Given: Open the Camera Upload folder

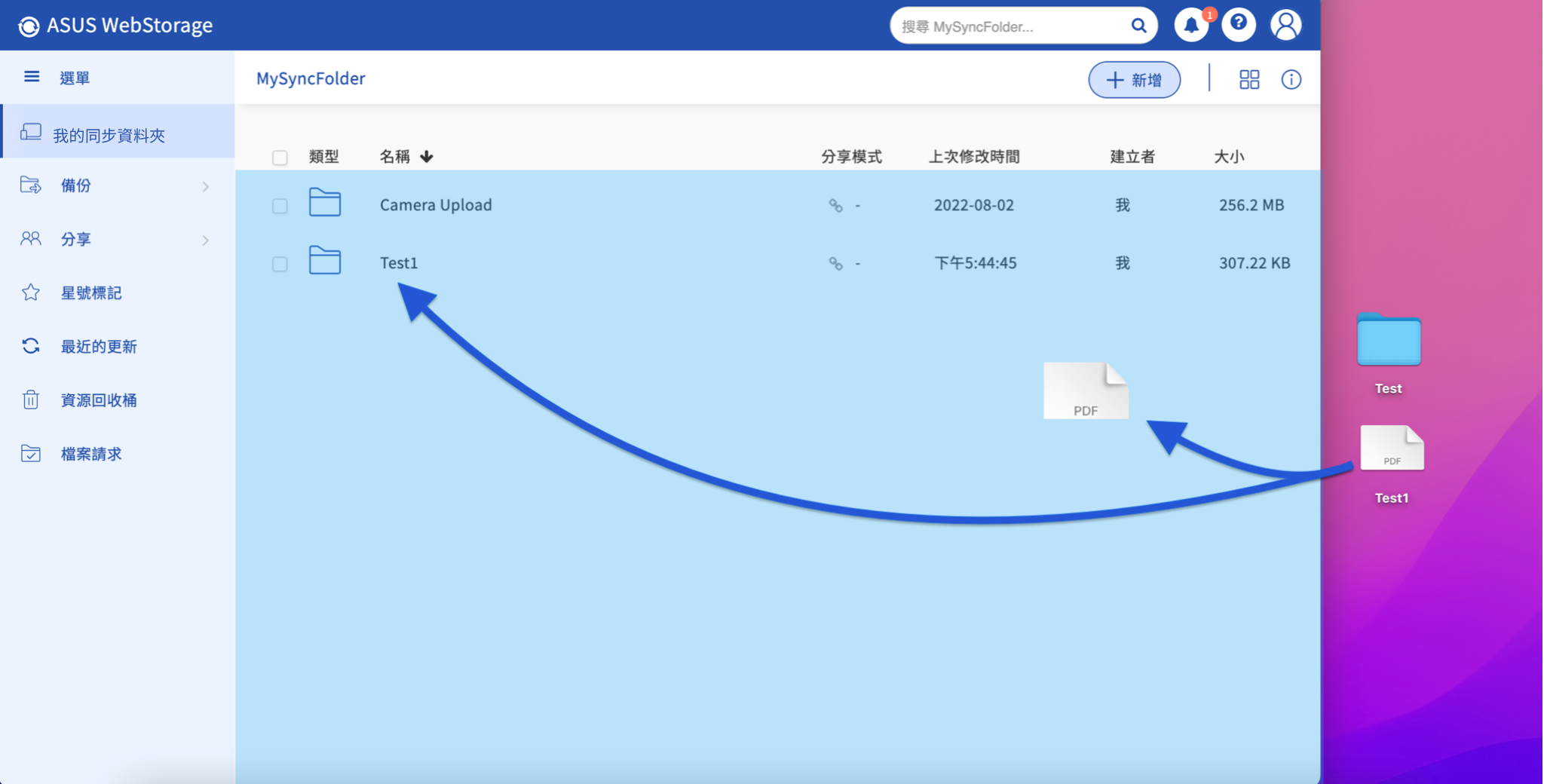Looking at the screenshot, I should point(435,204).
